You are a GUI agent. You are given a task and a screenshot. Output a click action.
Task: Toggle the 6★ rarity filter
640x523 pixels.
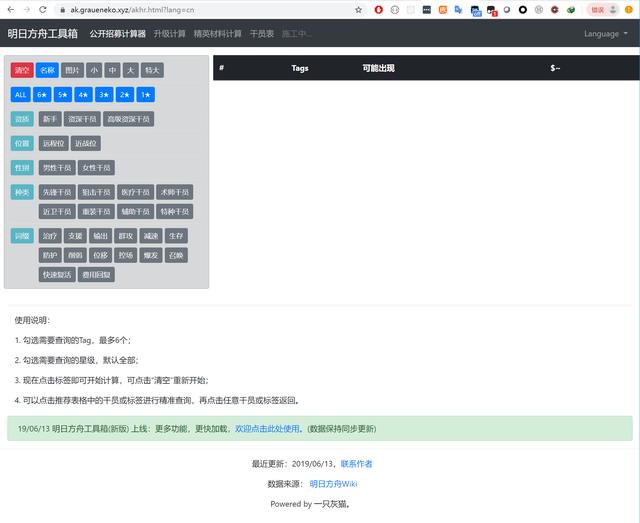(x=42, y=95)
